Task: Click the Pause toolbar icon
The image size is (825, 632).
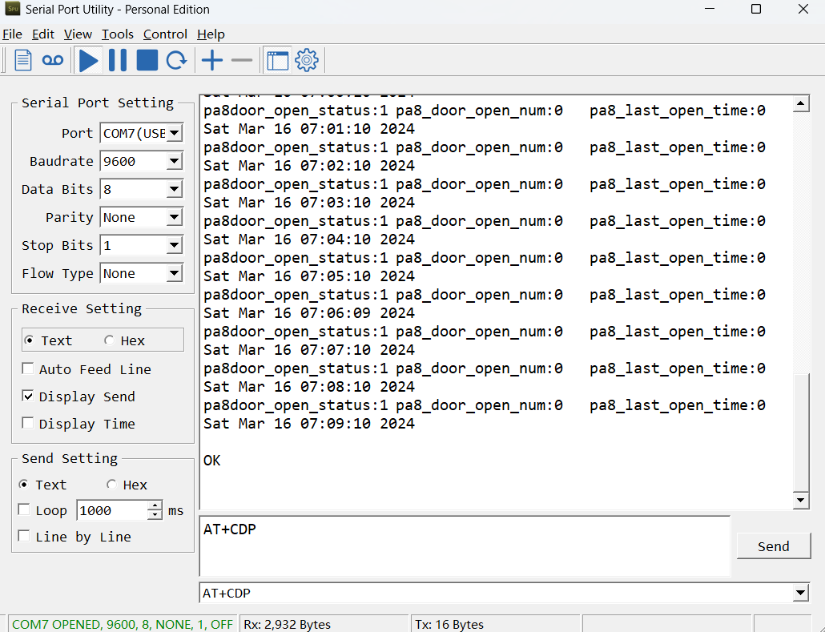Action: (117, 60)
